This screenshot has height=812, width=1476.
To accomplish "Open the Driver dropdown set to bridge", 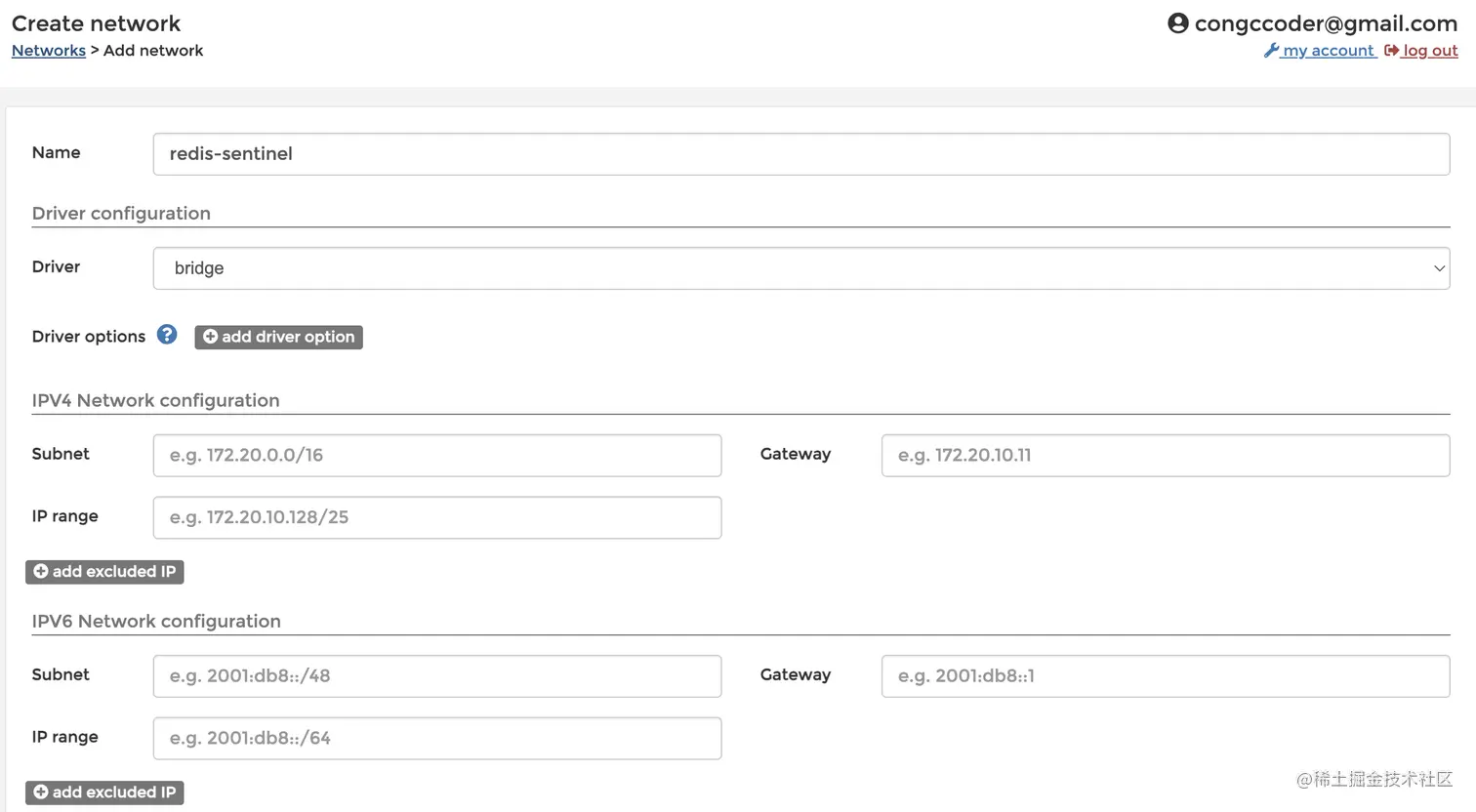I will click(x=801, y=268).
